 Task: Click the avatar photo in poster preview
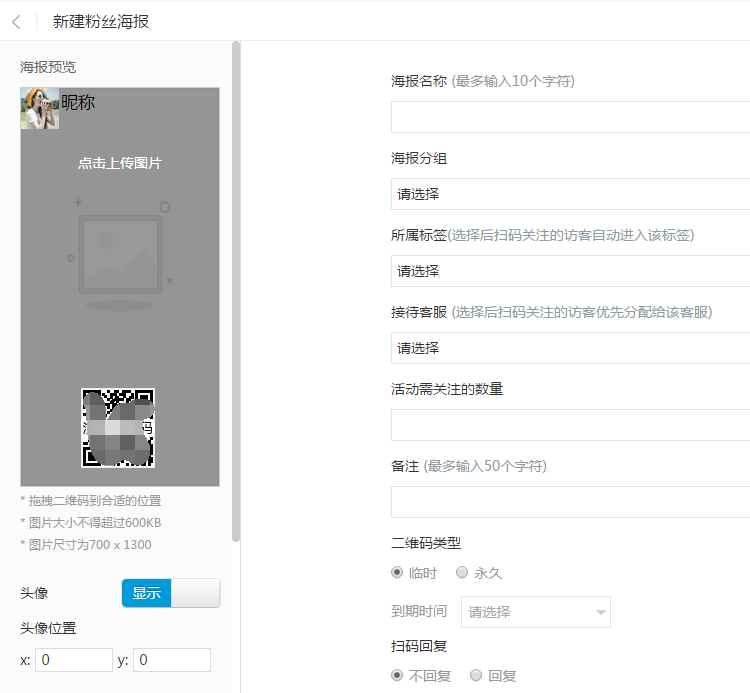coord(40,108)
